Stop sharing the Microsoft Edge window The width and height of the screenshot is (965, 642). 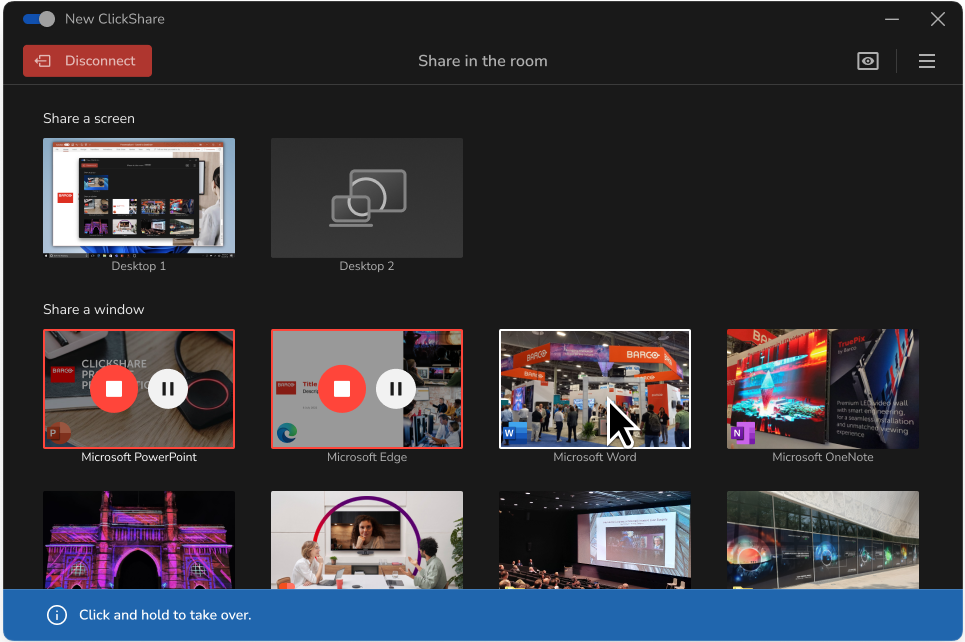342,389
